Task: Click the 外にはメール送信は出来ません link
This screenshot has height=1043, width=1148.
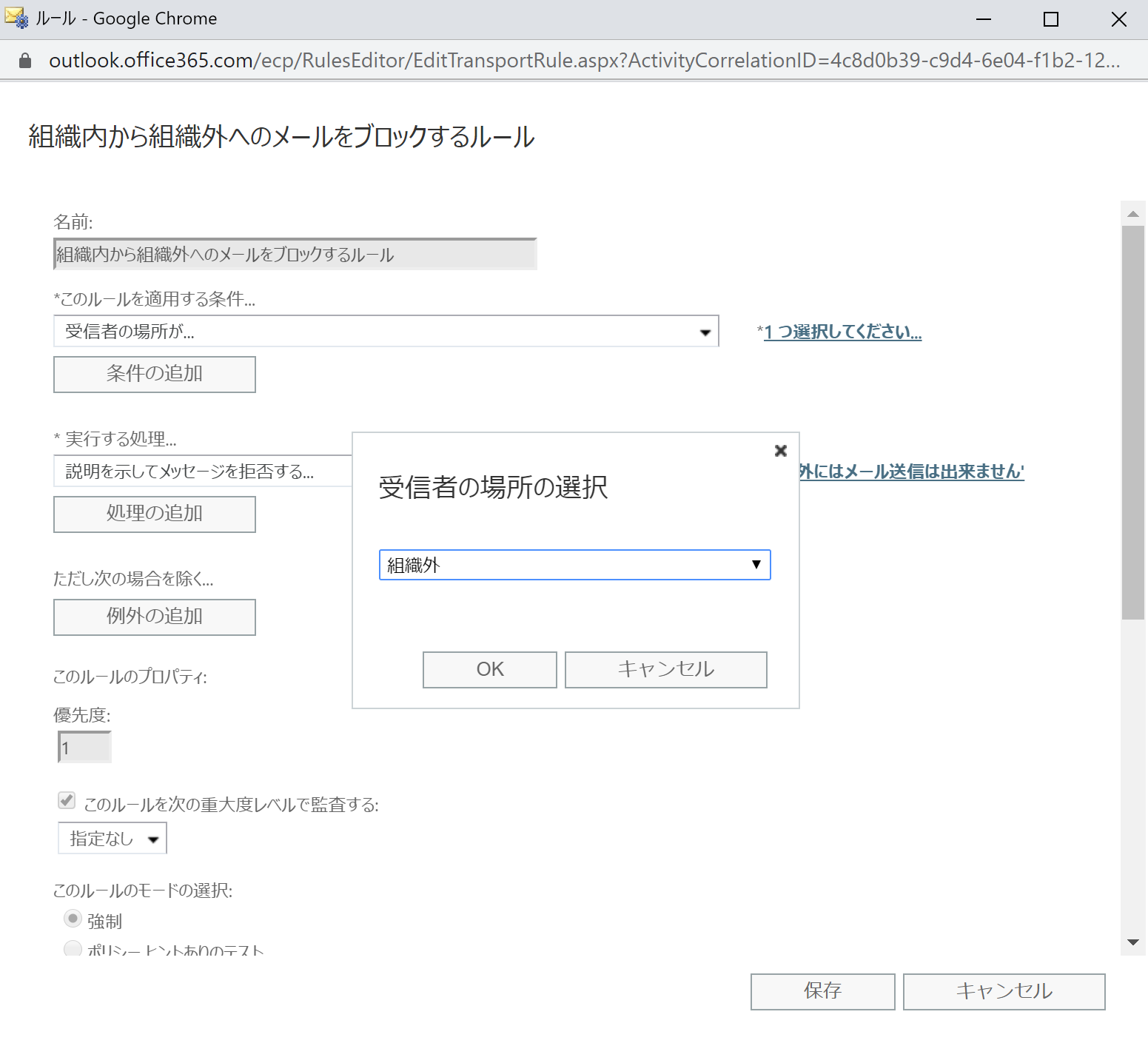Action: [912, 472]
